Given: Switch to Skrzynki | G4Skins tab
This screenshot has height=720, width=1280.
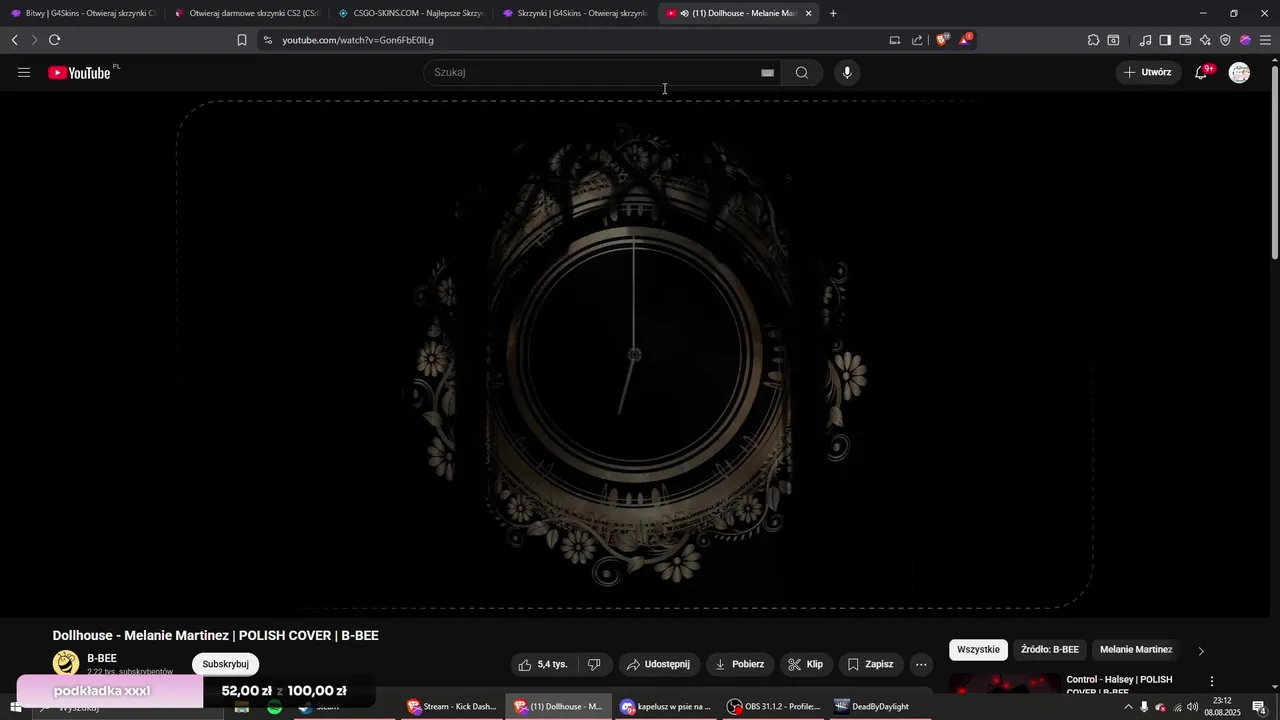Looking at the screenshot, I should click(574, 13).
